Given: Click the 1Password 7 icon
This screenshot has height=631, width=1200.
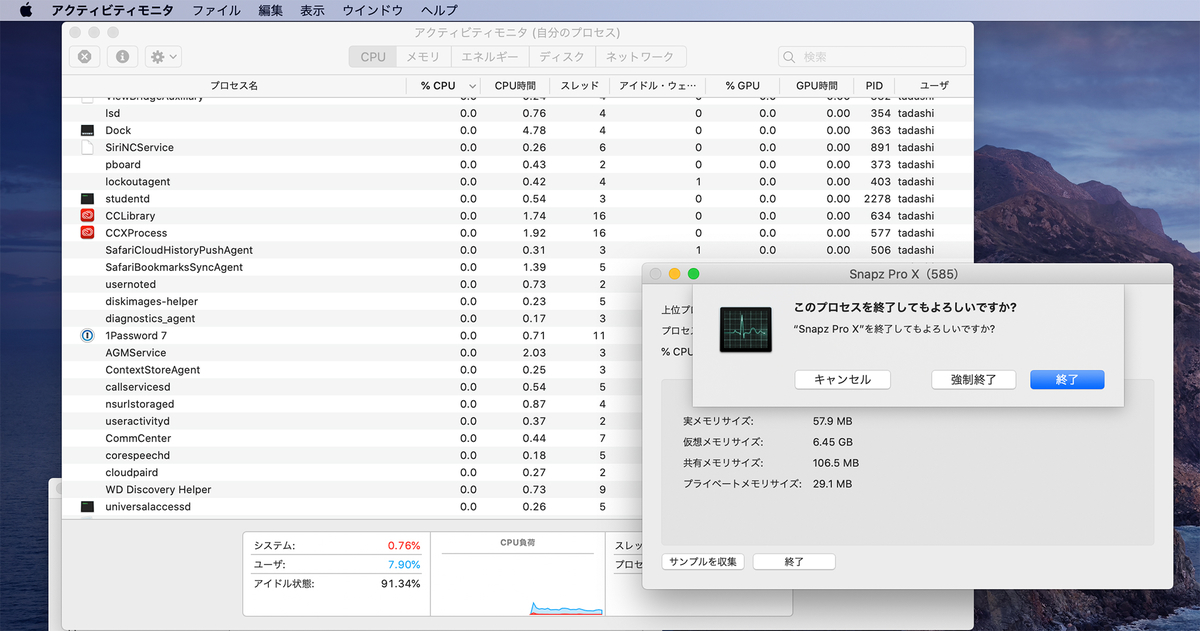Looking at the screenshot, I should pos(87,336).
